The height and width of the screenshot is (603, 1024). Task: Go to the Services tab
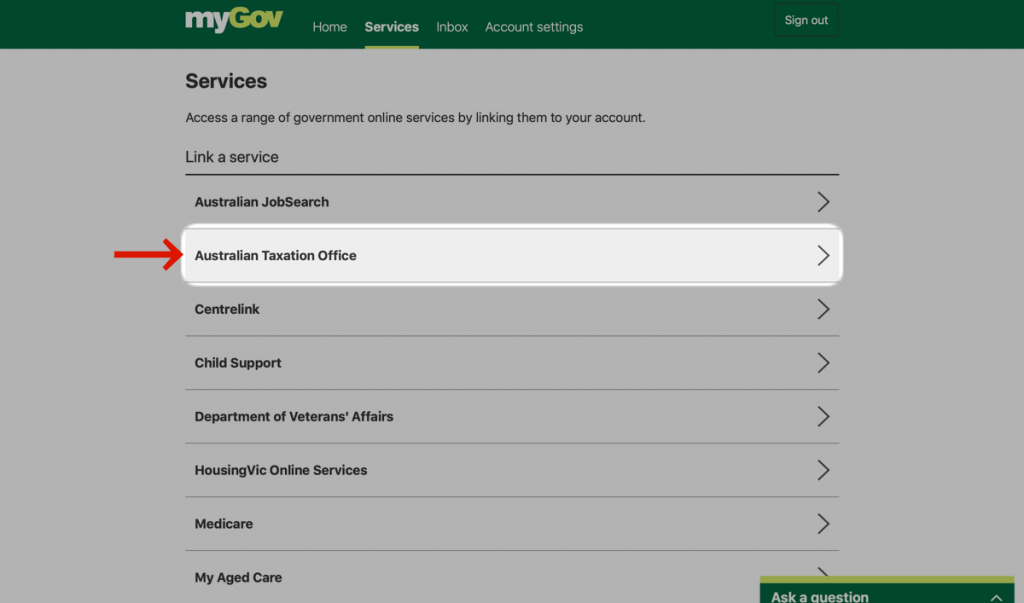click(x=391, y=27)
